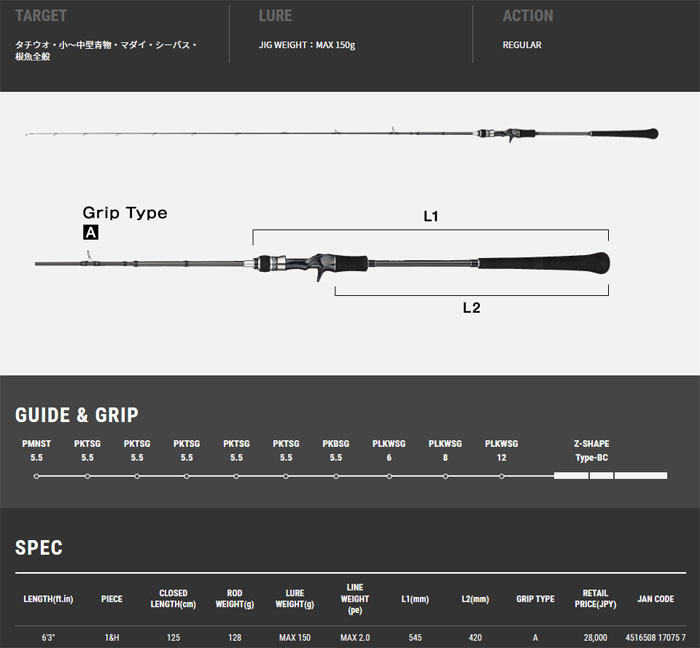The image size is (700, 648).
Task: Click the Grip Type A badge
Action: point(91,232)
